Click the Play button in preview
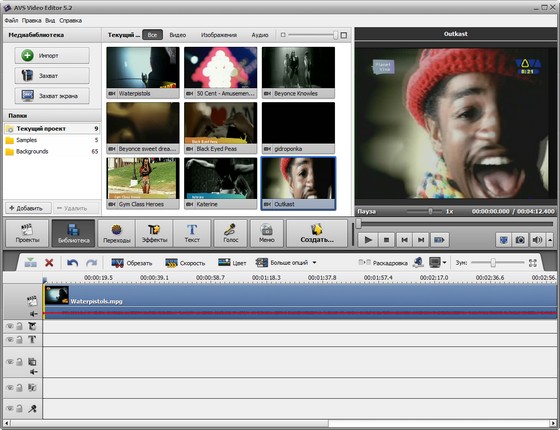This screenshot has width=560, height=430. pos(368,240)
